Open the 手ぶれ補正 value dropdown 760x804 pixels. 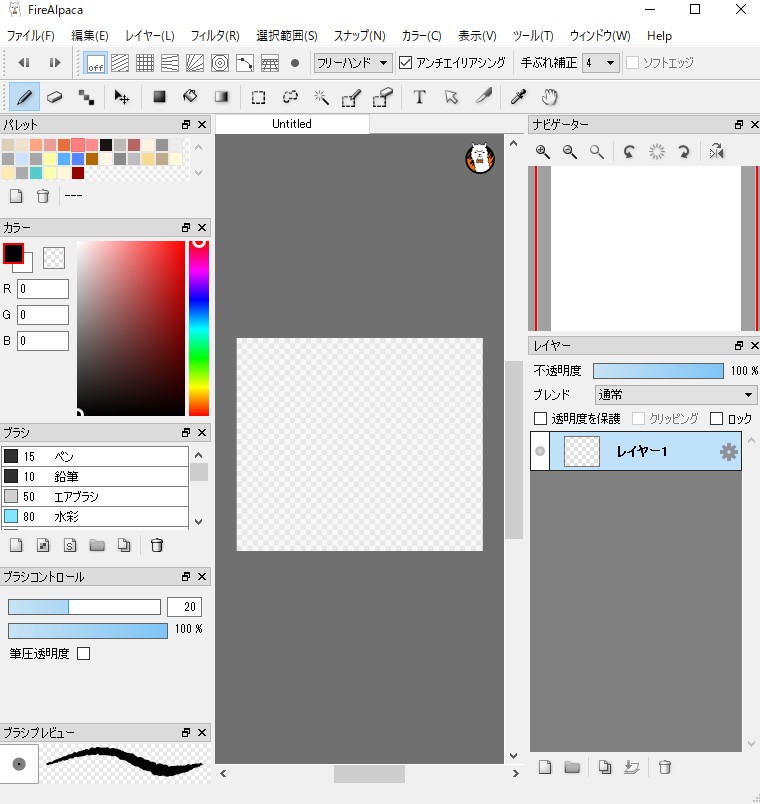601,63
